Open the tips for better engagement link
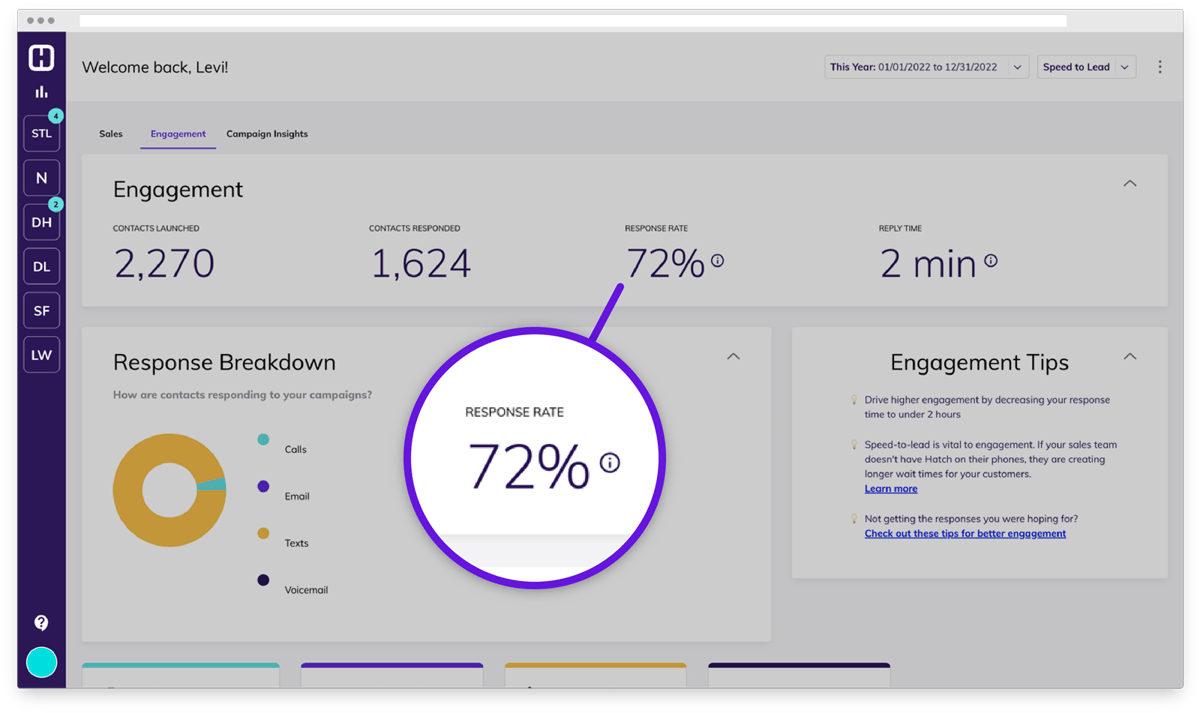The width and height of the screenshot is (1200, 713). point(964,533)
